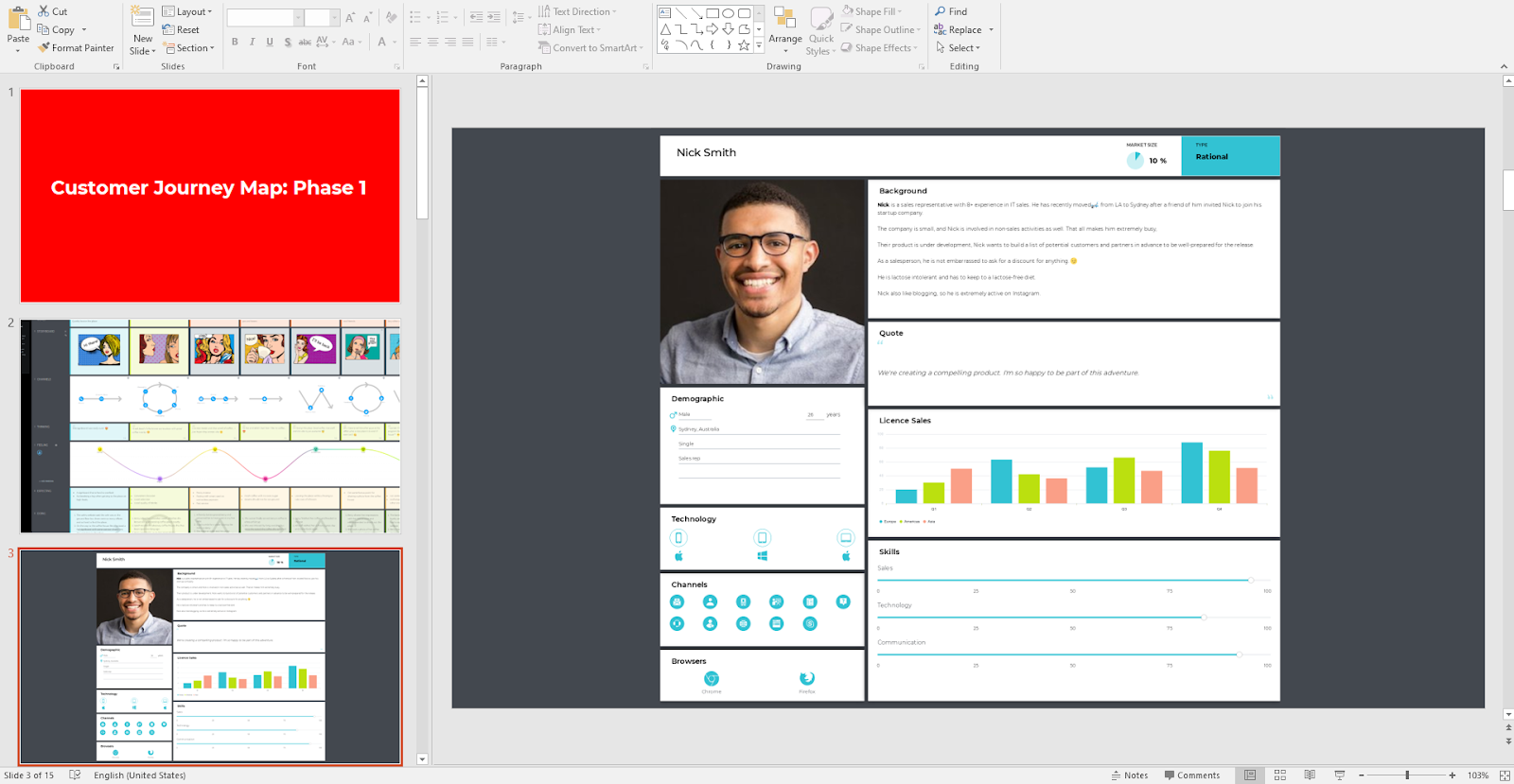Viewport: 1514px width, 784px height.
Task: Expand the Layout dropdown
Action: (x=187, y=11)
